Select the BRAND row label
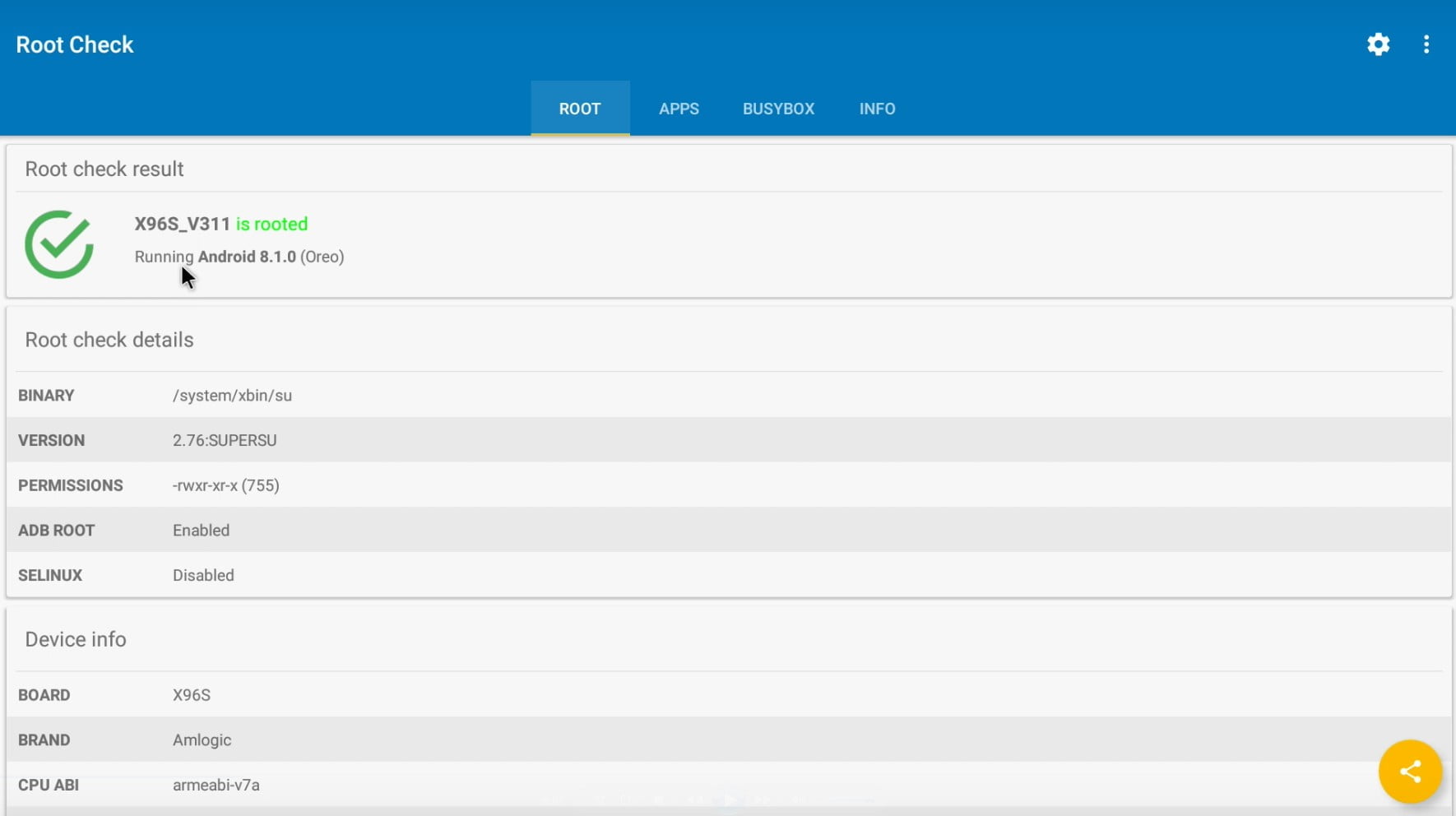This screenshot has height=816, width=1456. point(44,740)
